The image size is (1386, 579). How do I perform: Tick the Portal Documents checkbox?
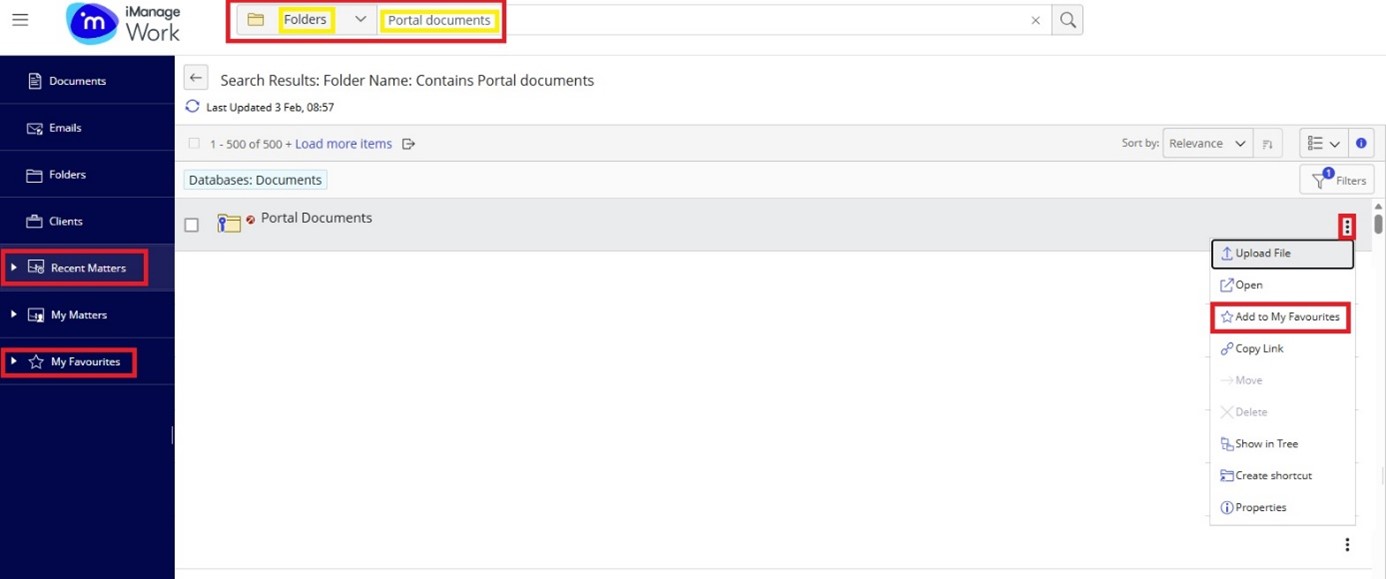click(x=191, y=224)
